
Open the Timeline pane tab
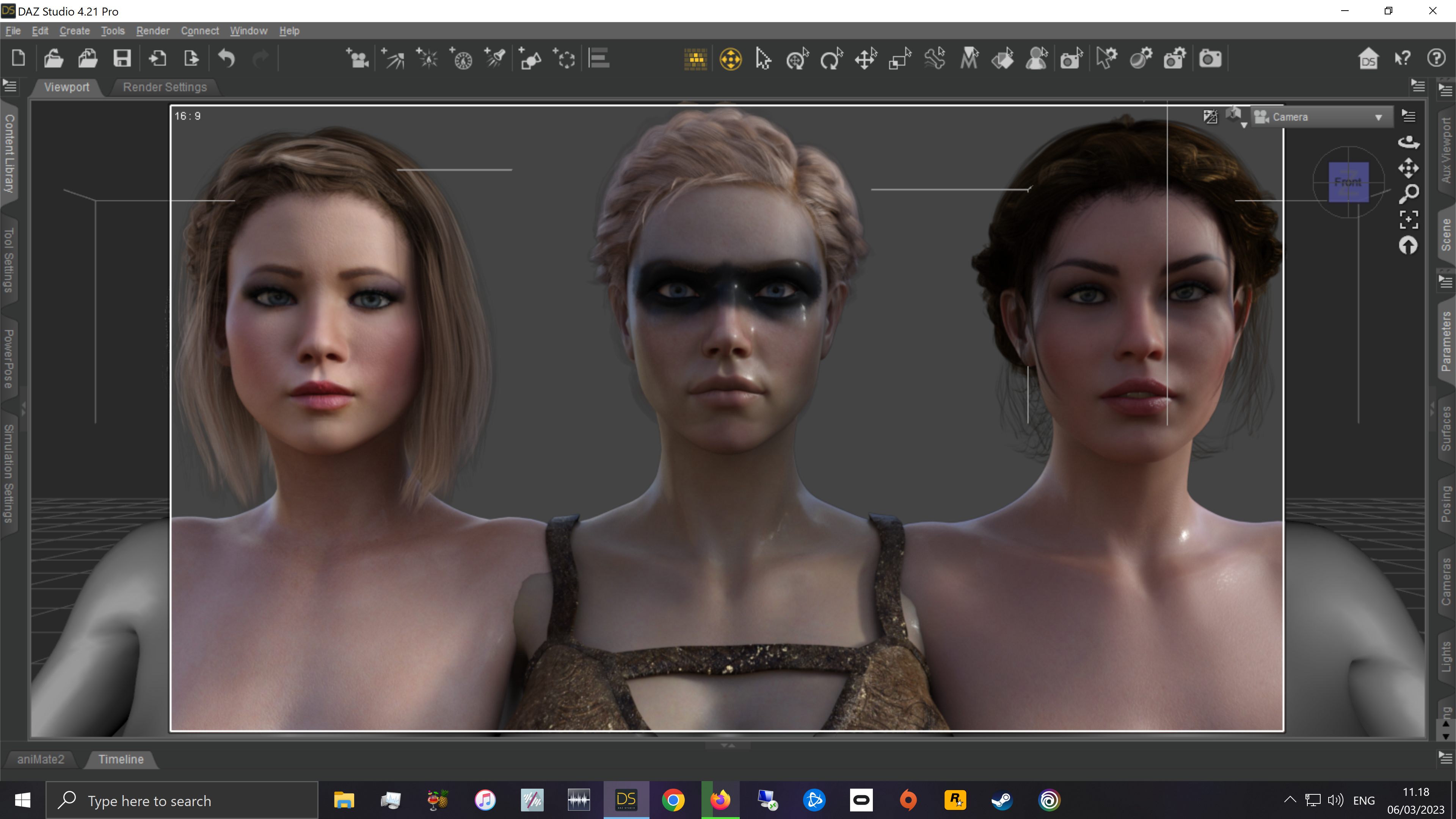point(121,759)
